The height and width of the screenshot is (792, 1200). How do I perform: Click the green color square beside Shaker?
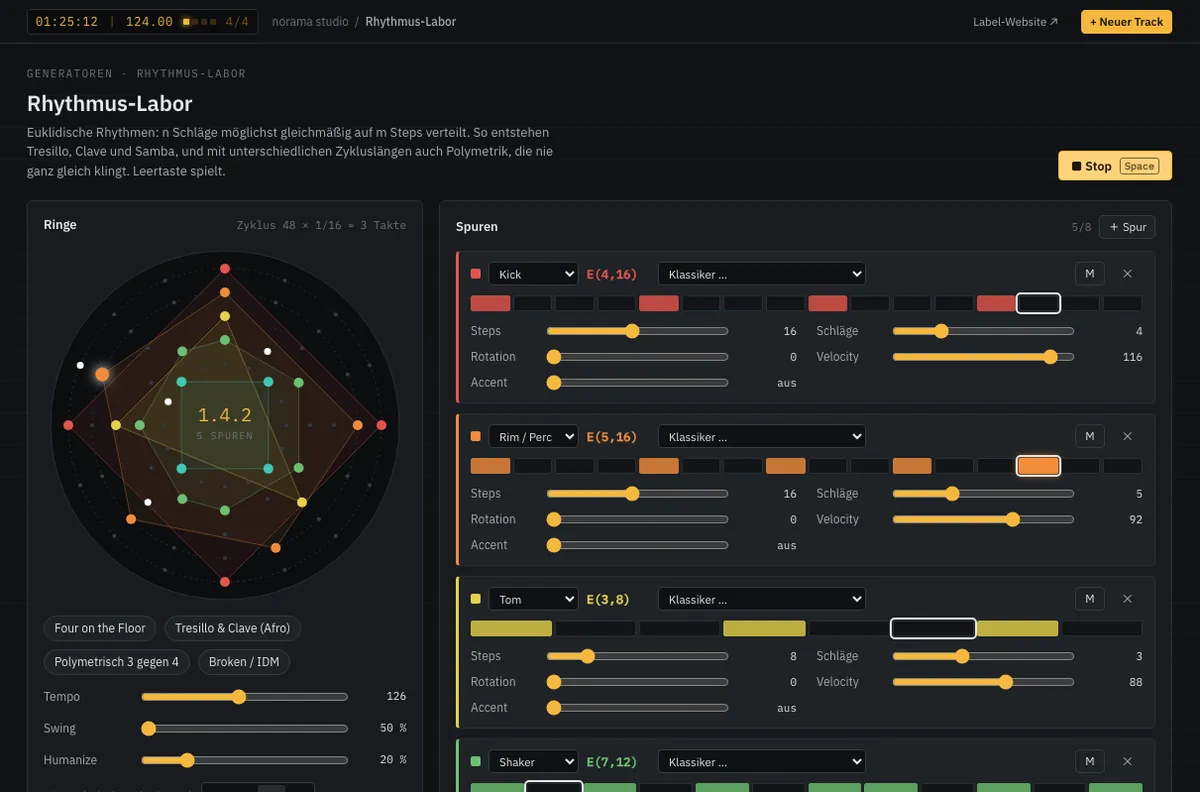pos(476,762)
